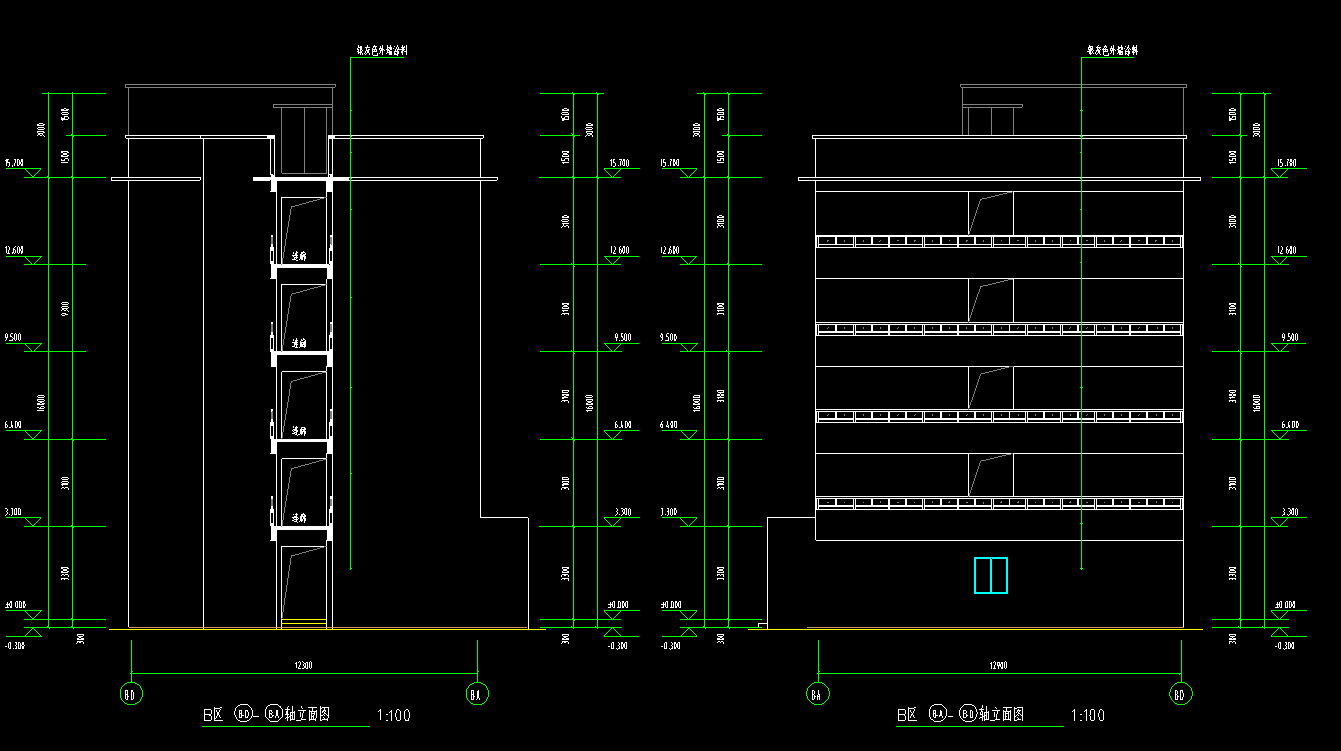Click the 1:100 scale label of left drawing

click(x=392, y=716)
